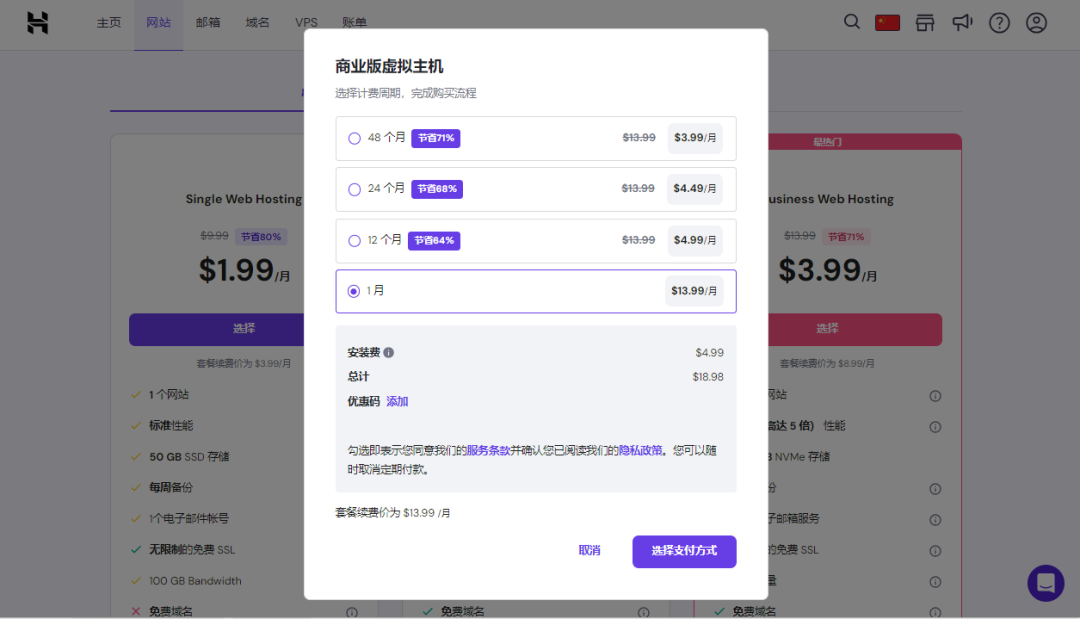Open the 邮箱 navigation tab
Viewport: 1080px width, 619px height.
tap(209, 23)
